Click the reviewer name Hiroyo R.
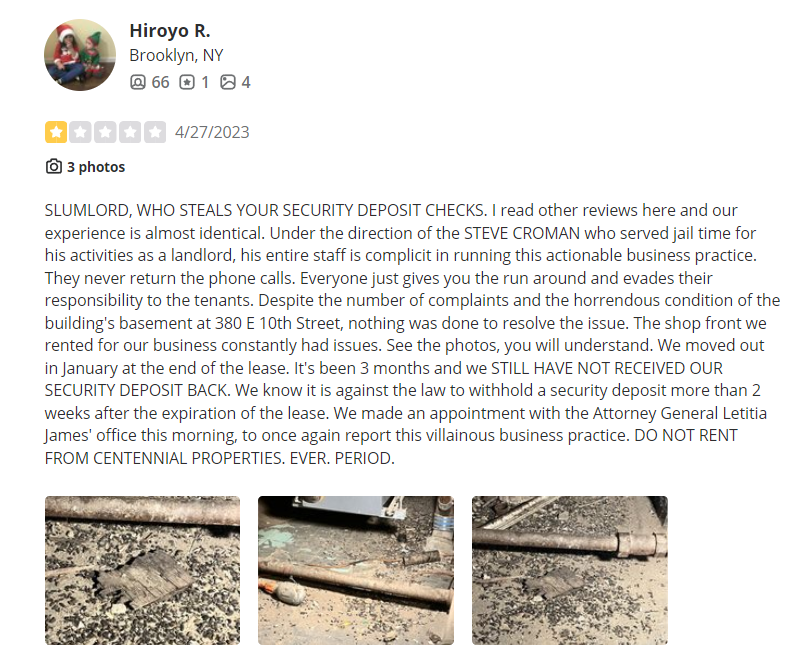Image resolution: width=802 pixels, height=661 pixels. [170, 31]
